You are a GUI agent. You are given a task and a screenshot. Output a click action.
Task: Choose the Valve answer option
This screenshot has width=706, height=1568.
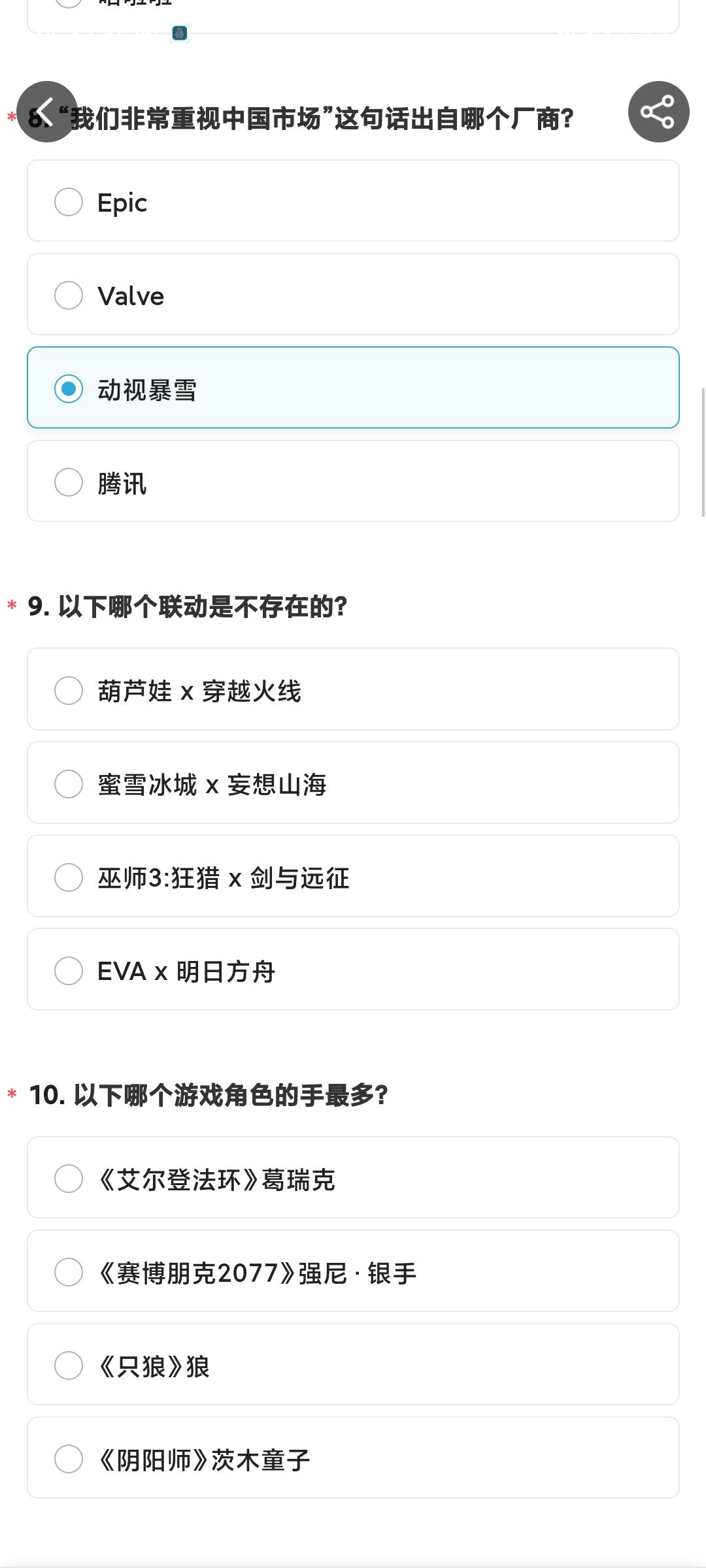(x=69, y=295)
